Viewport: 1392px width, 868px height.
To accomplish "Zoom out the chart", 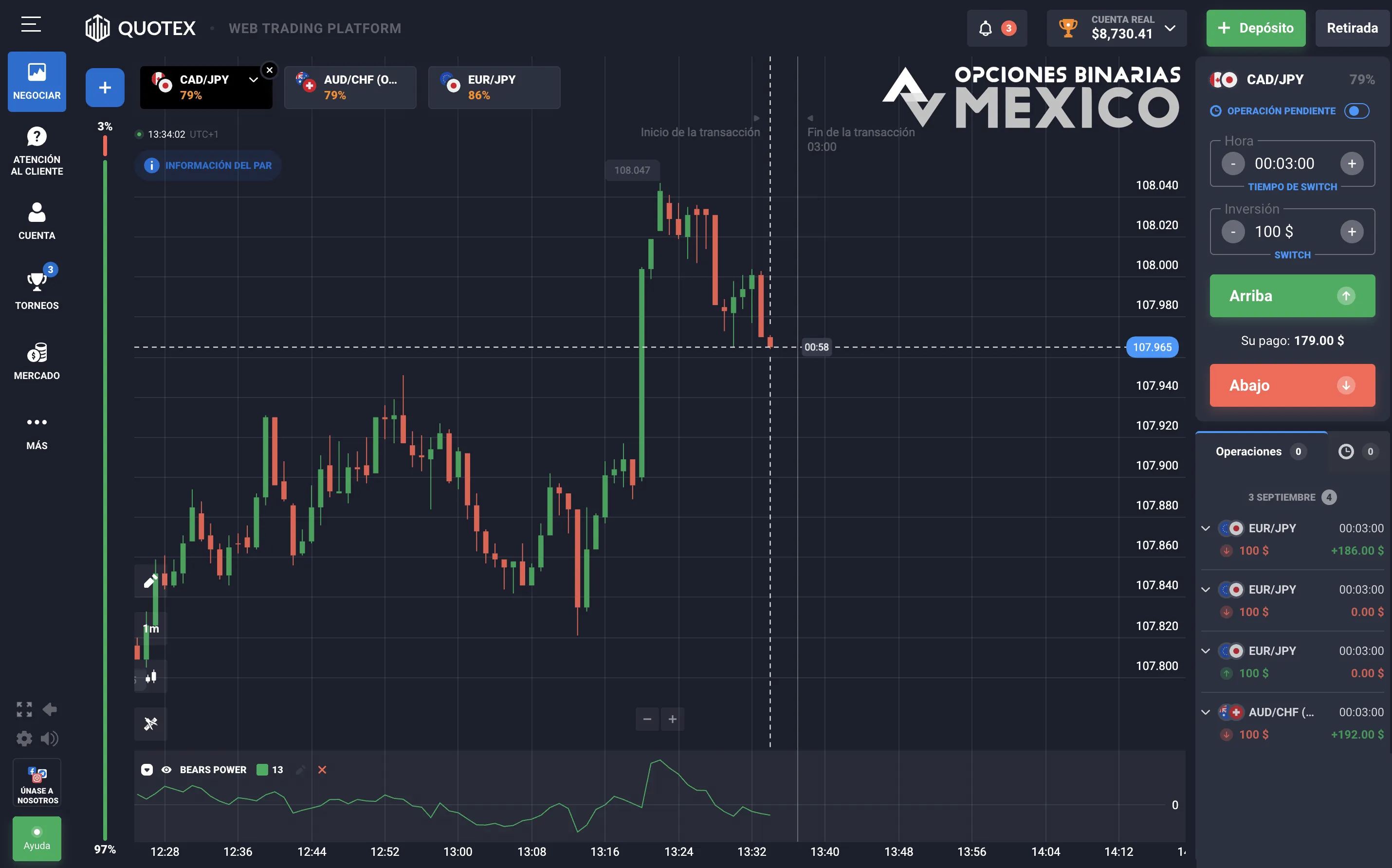I will (x=647, y=719).
